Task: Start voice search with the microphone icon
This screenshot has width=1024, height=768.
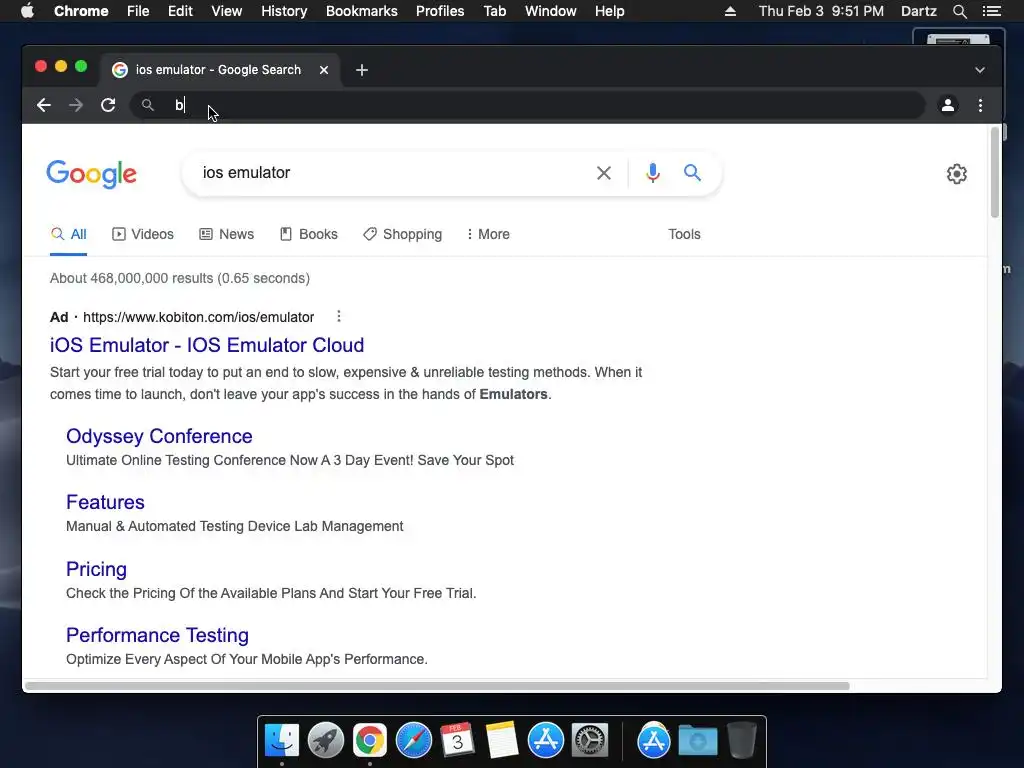Action: point(652,173)
